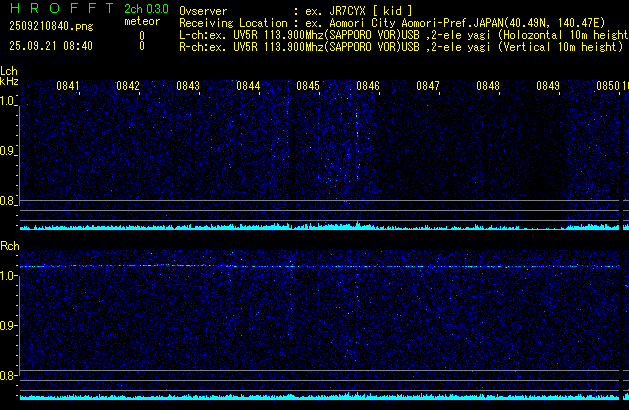Pick the 0848 time marker
Viewport: 629px width, 410px height.
point(488,86)
